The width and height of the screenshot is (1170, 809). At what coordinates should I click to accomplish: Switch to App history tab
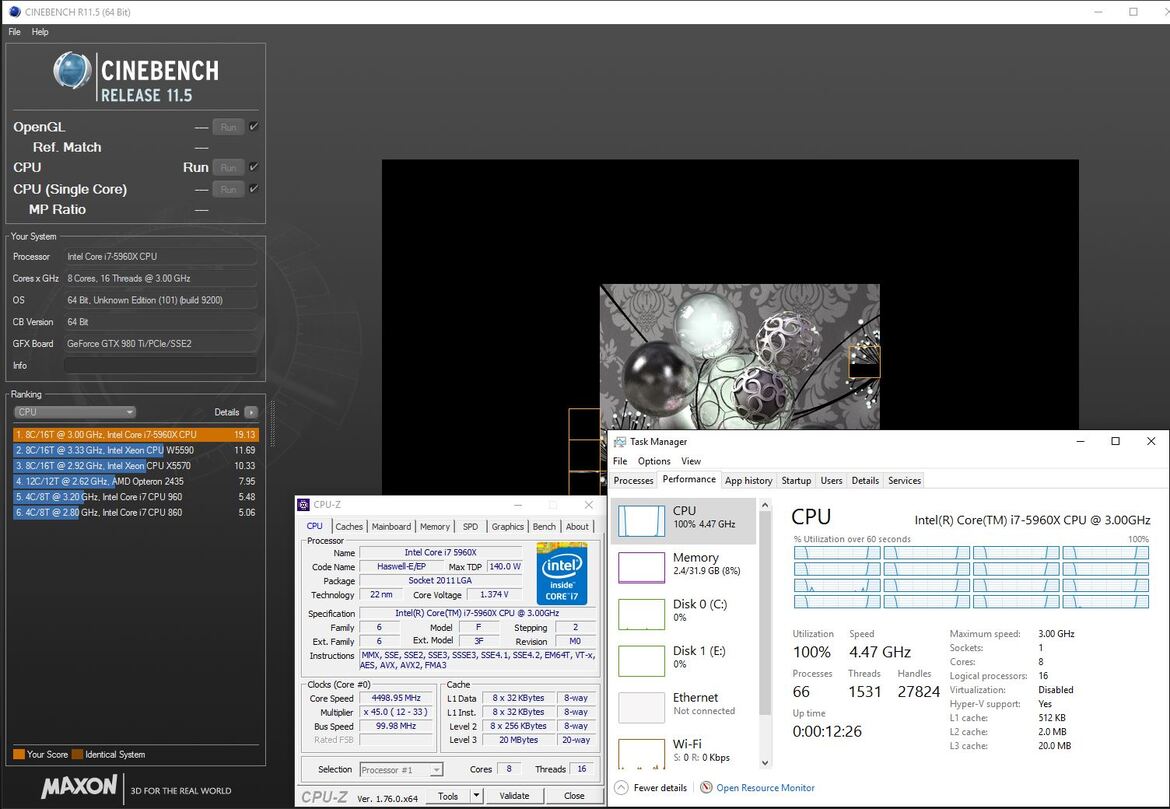[x=748, y=481]
